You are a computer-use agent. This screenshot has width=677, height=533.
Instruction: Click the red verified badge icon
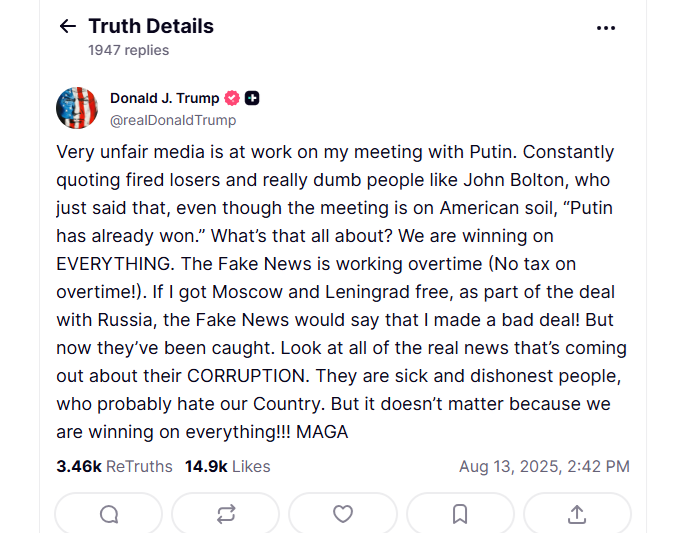click(232, 98)
